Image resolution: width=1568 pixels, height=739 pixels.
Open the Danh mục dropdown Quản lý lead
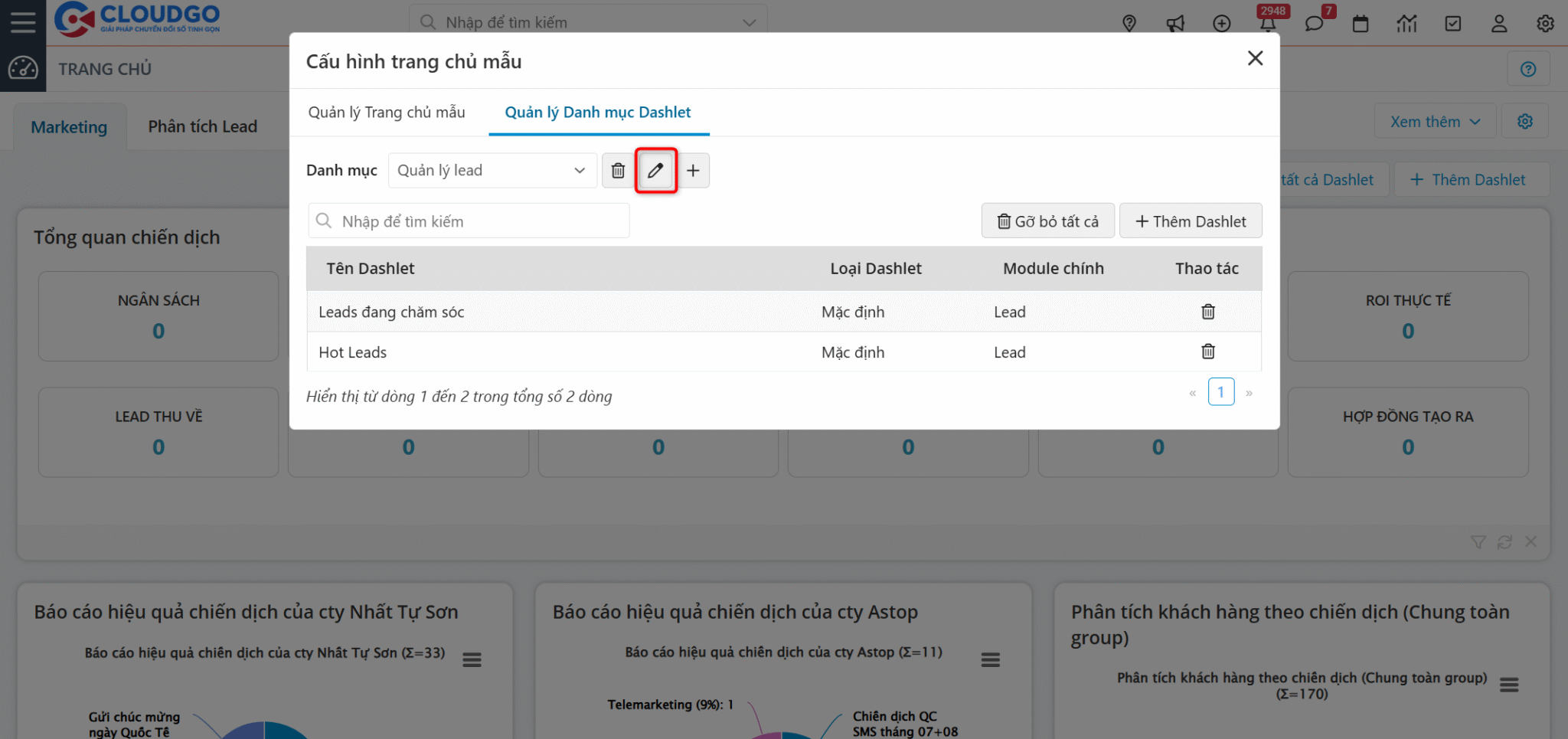click(492, 170)
